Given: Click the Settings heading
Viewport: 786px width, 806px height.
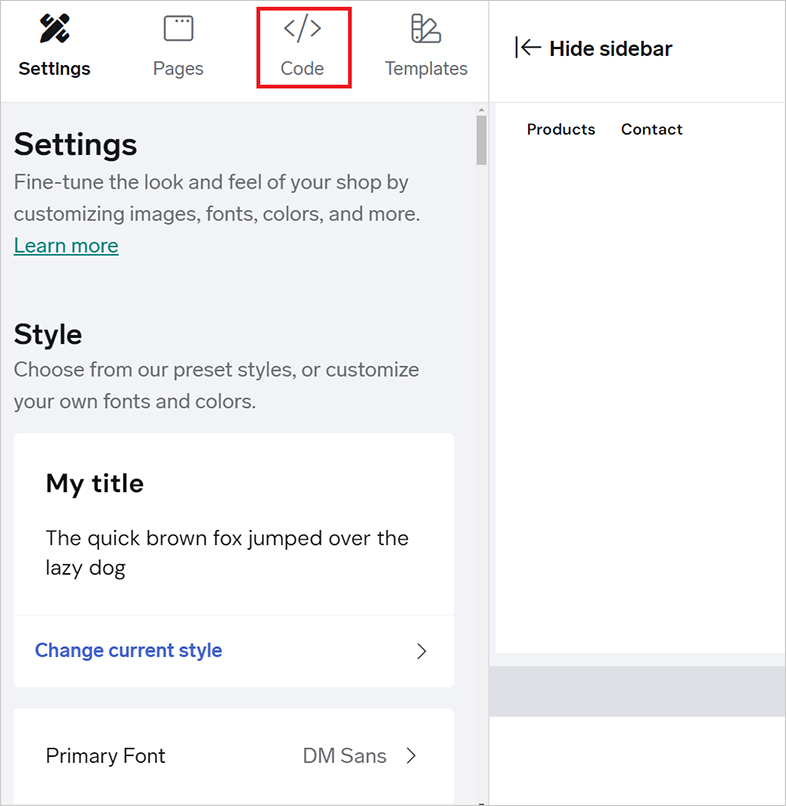Looking at the screenshot, I should [x=76, y=144].
